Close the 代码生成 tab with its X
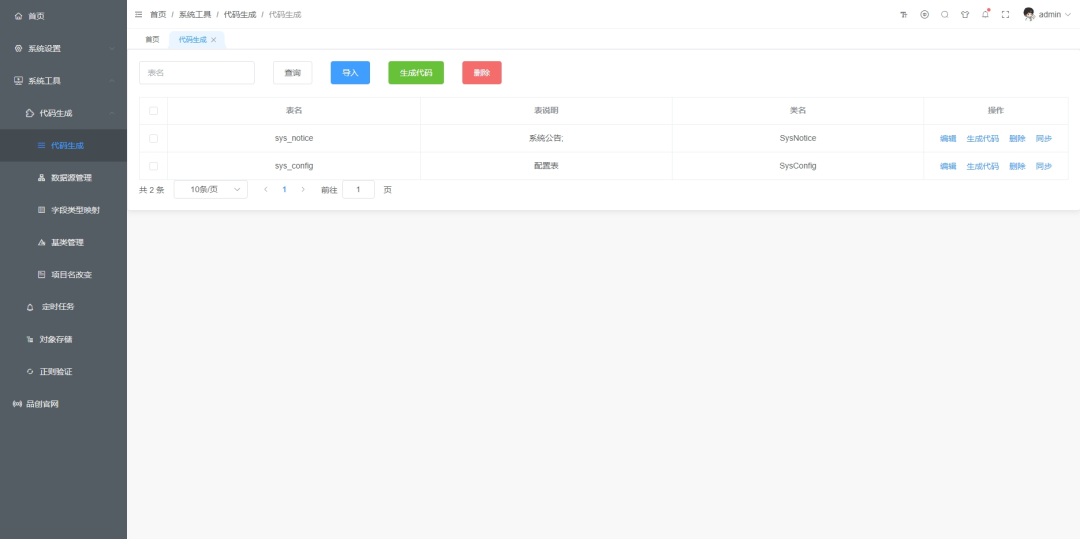The image size is (1080, 539). (214, 40)
